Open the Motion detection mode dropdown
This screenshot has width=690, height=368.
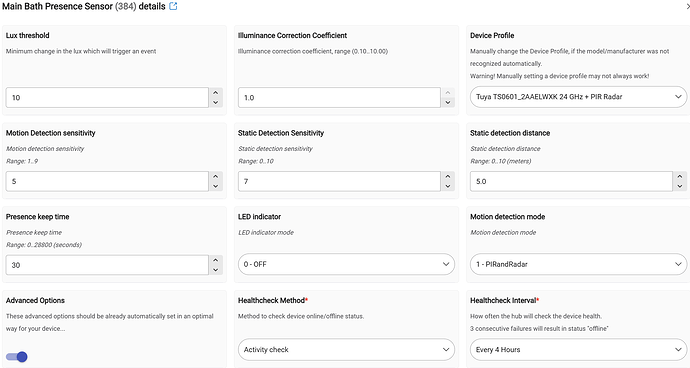[578, 264]
